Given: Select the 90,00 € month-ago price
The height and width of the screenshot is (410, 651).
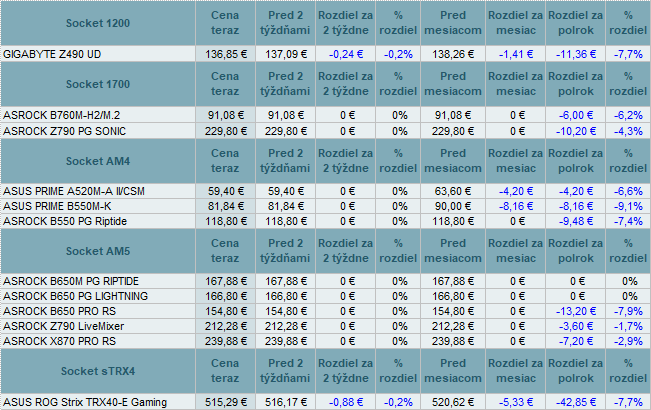Looking at the screenshot, I should click(453, 206).
